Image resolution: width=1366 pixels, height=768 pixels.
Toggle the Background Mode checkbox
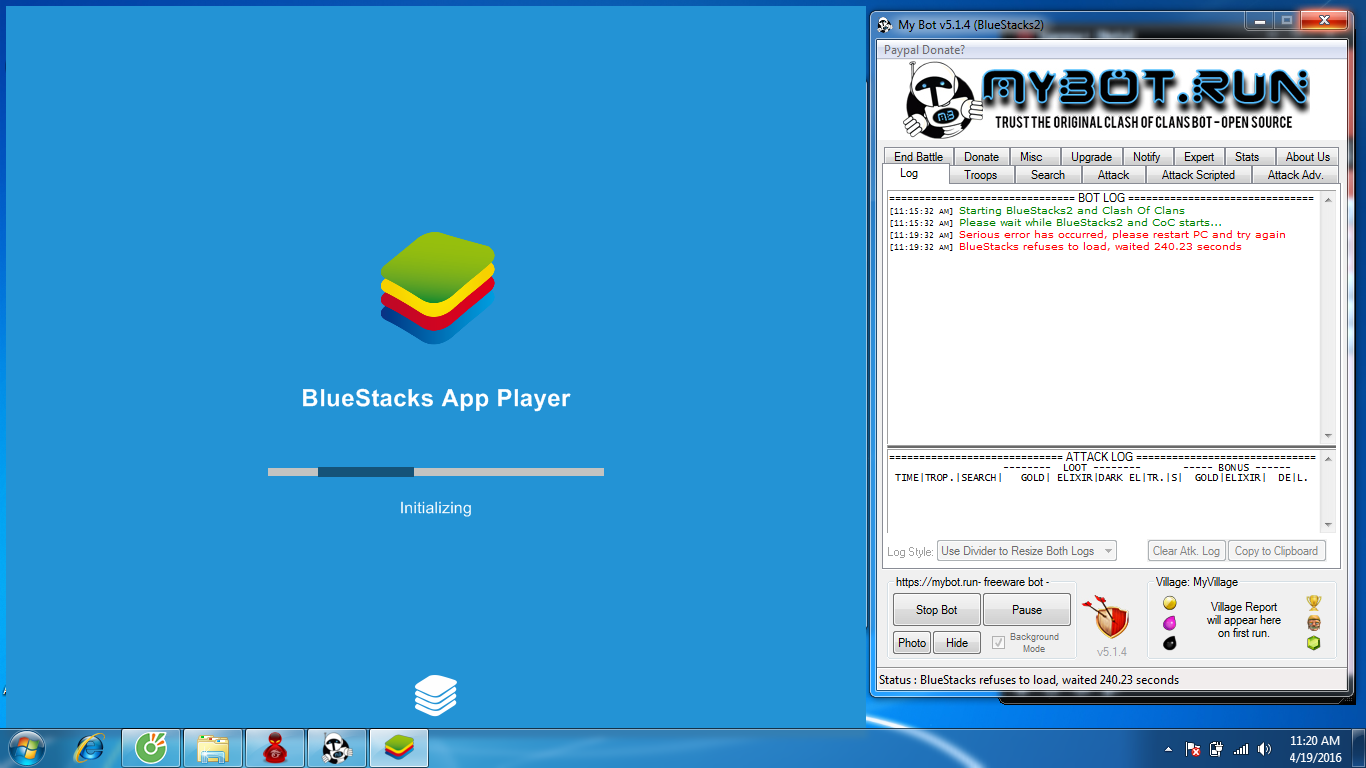[998, 643]
